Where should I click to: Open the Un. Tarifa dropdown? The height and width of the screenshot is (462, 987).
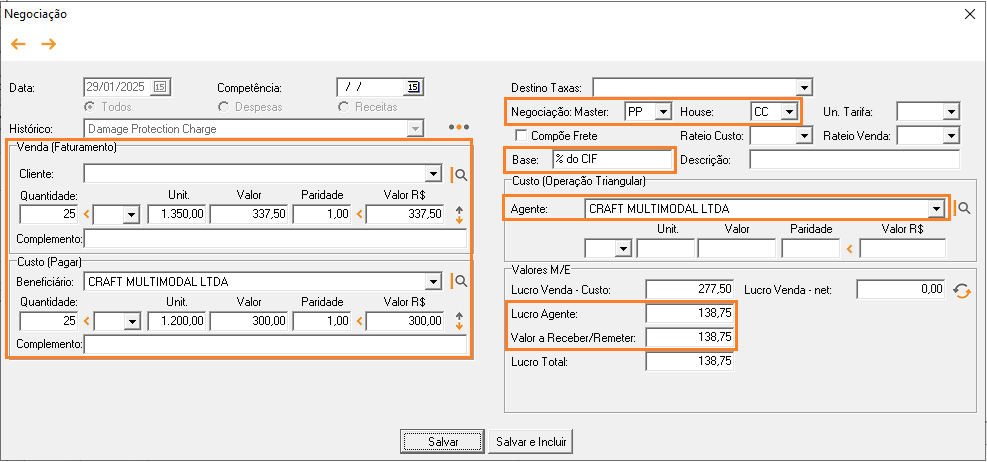[950, 112]
